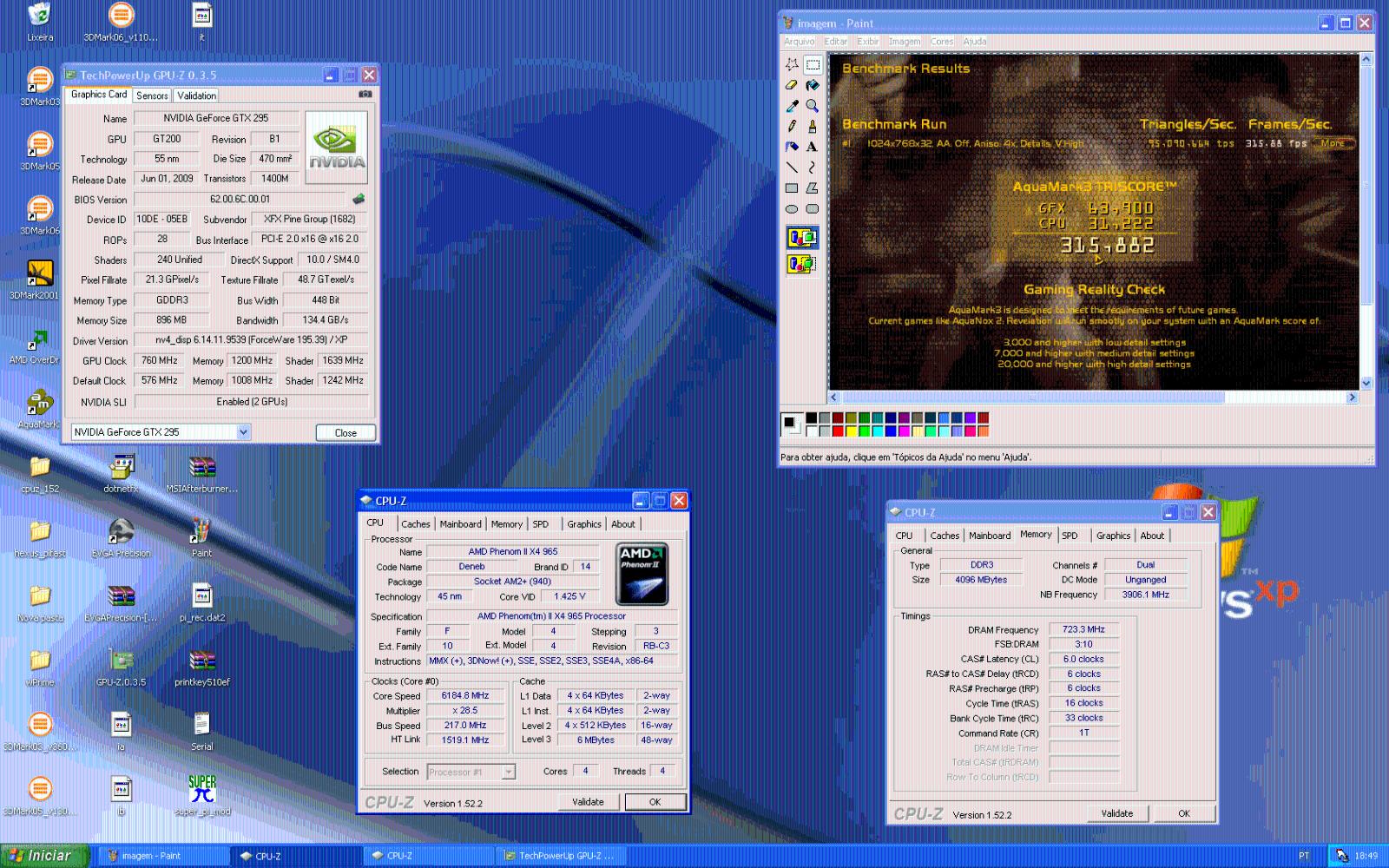Open the Imagem menu in Paint
This screenshot has height=868, width=1389.
904,42
